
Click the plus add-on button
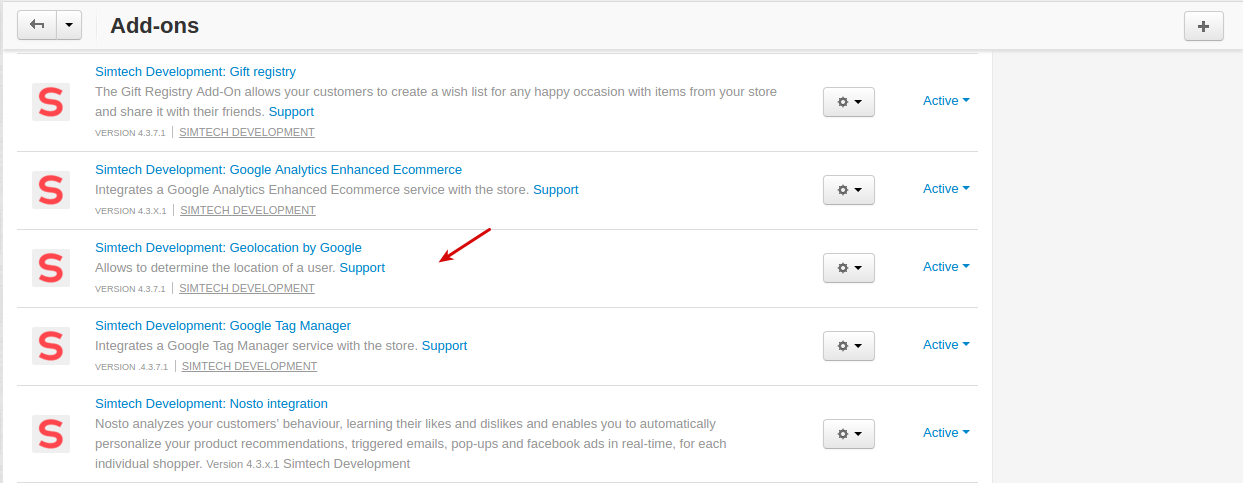coord(1203,26)
